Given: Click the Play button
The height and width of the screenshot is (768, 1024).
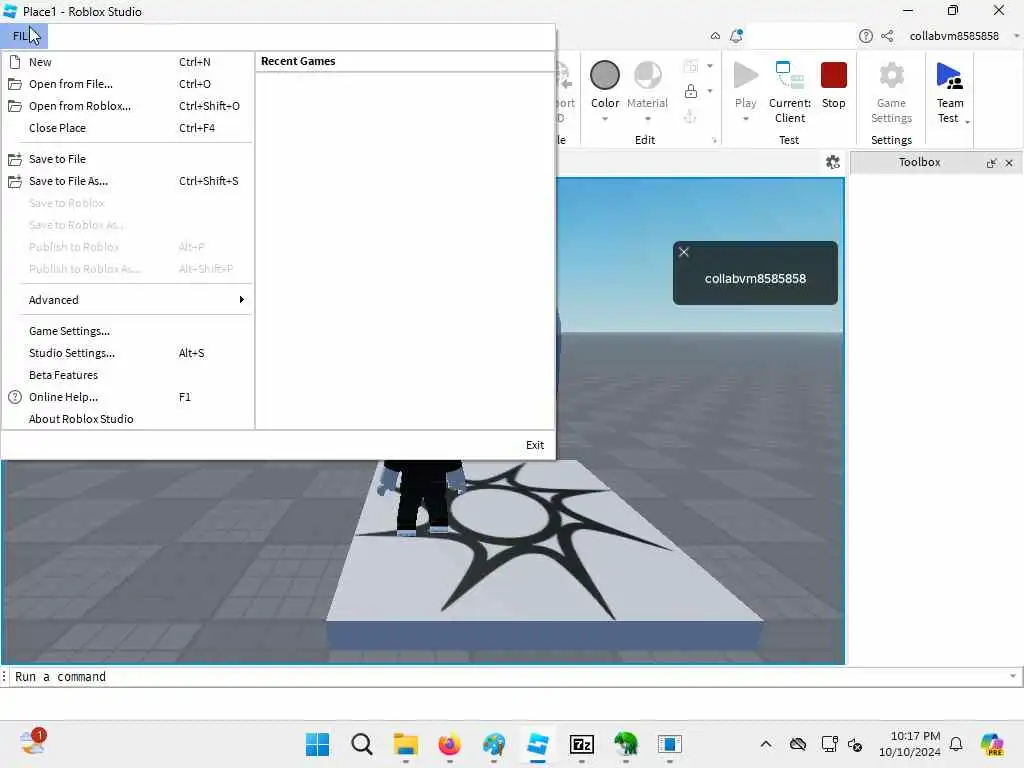Looking at the screenshot, I should click(745, 76).
